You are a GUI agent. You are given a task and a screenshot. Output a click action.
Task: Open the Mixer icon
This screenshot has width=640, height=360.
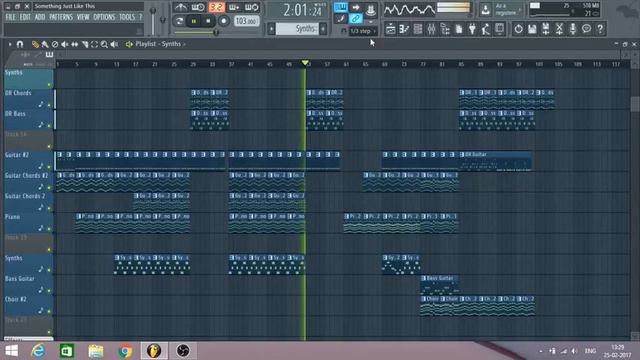click(431, 29)
